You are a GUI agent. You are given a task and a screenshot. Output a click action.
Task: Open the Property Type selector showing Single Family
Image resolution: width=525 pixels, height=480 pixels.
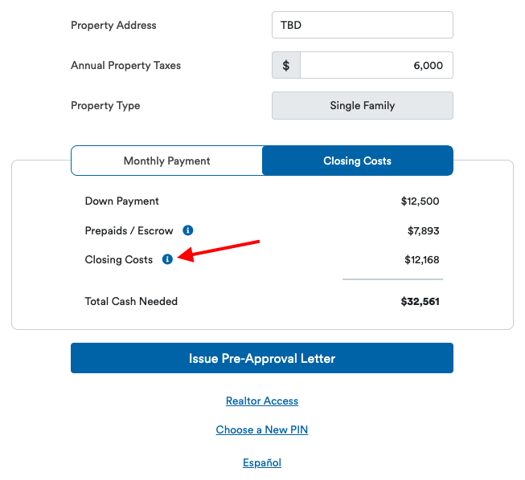363,105
